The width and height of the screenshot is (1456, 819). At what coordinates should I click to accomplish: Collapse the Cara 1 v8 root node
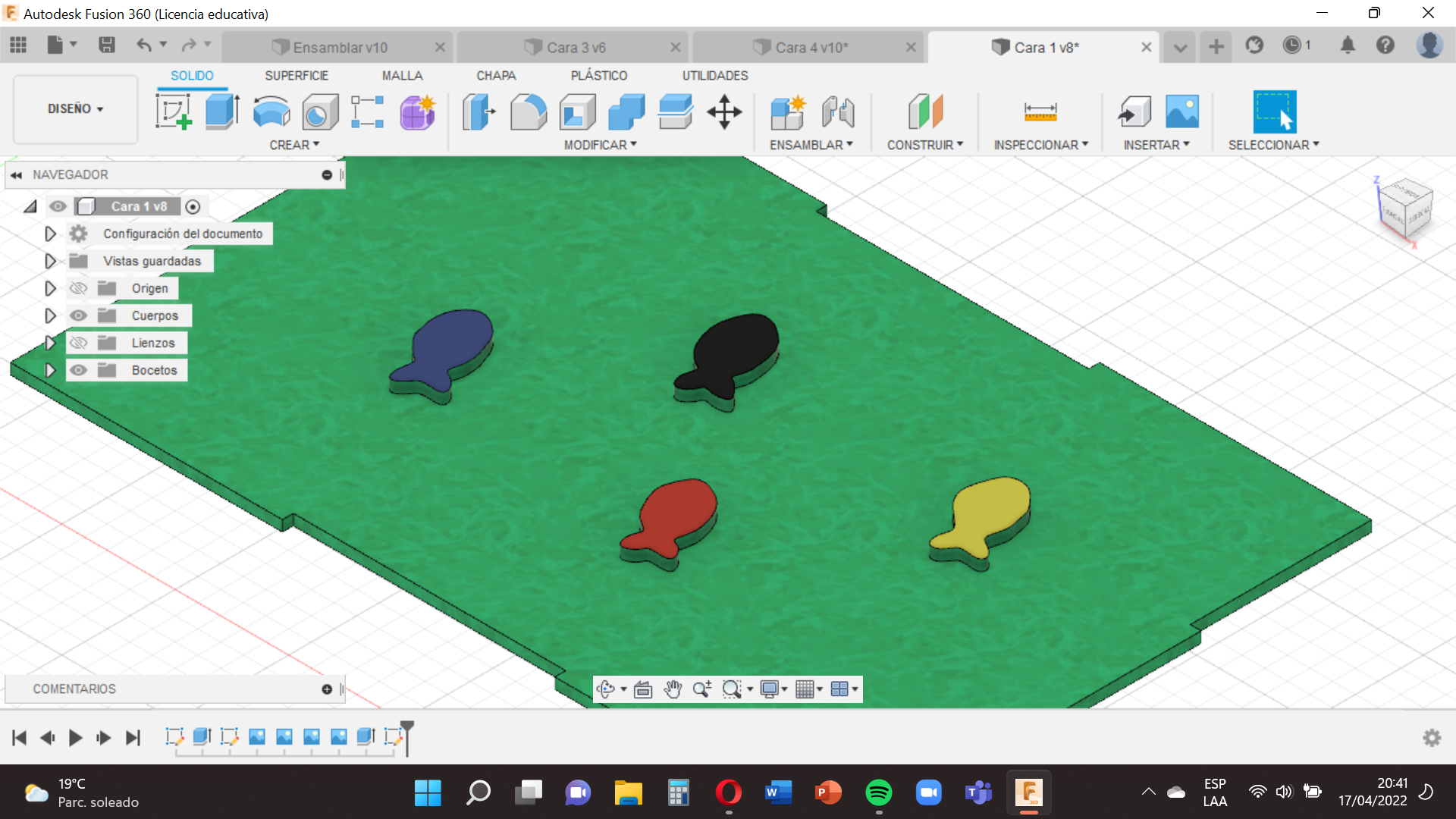point(30,206)
